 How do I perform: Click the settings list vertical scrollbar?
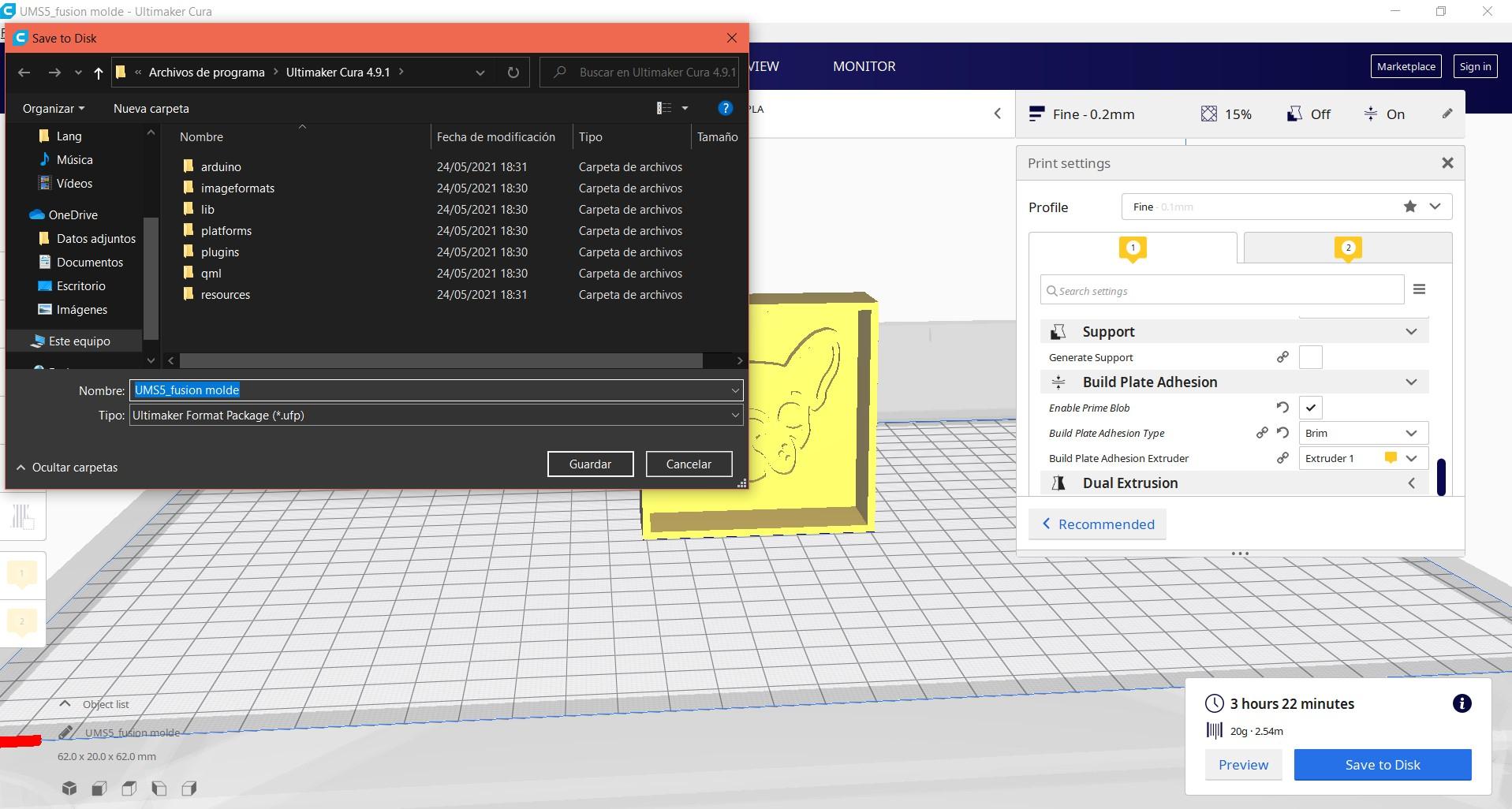point(1441,476)
